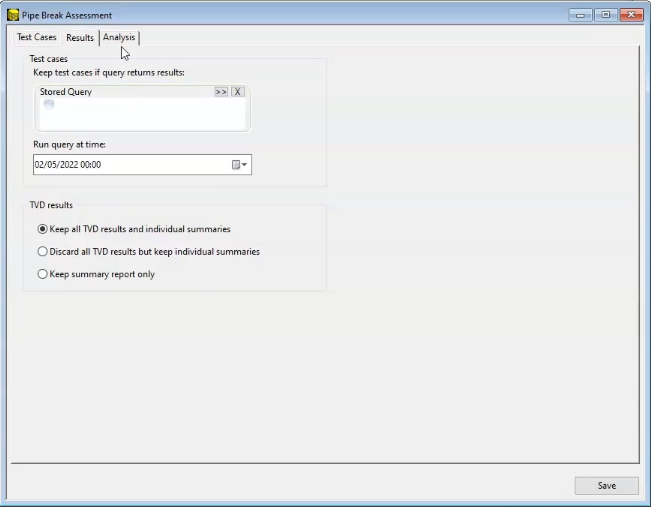
Task: Select Discard all TVD results but keep summaries
Action: point(149,252)
